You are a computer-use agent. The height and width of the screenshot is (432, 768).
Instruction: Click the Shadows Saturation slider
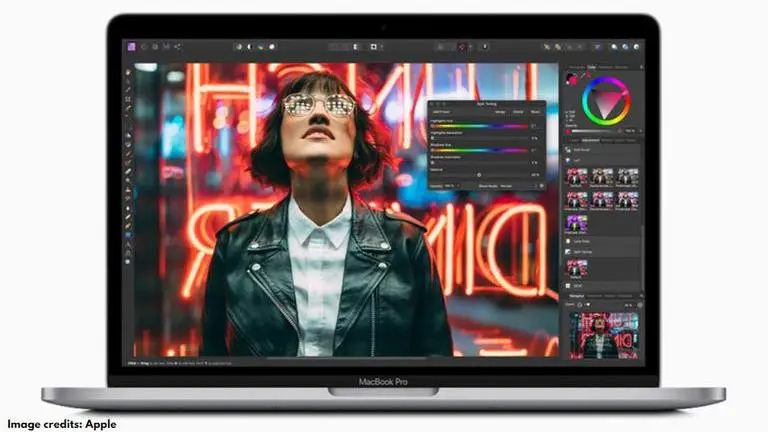(x=480, y=163)
